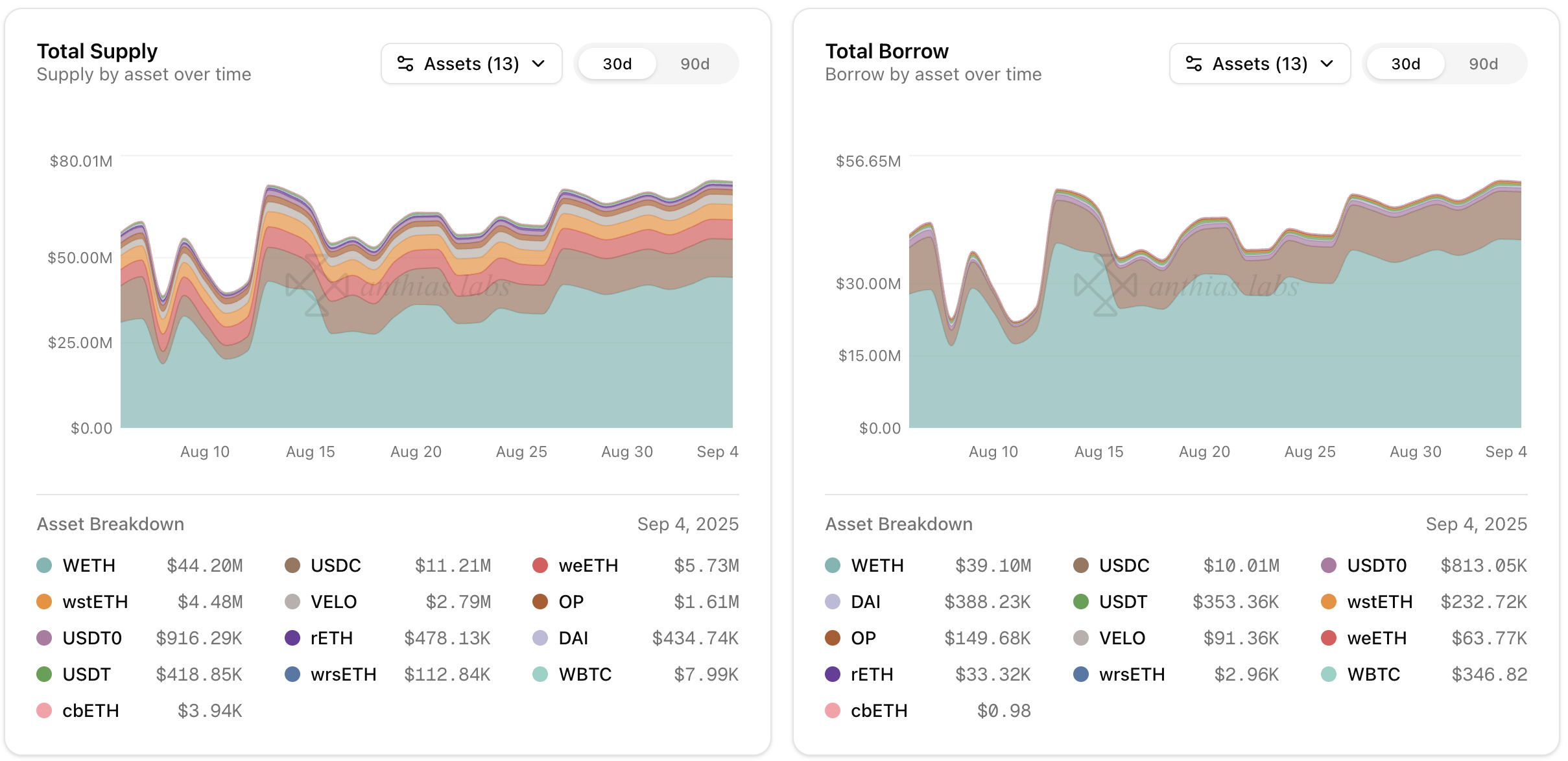The height and width of the screenshot is (761, 1568).
Task: Open Assets (13) dropdown in Total Borrow
Action: point(1260,64)
